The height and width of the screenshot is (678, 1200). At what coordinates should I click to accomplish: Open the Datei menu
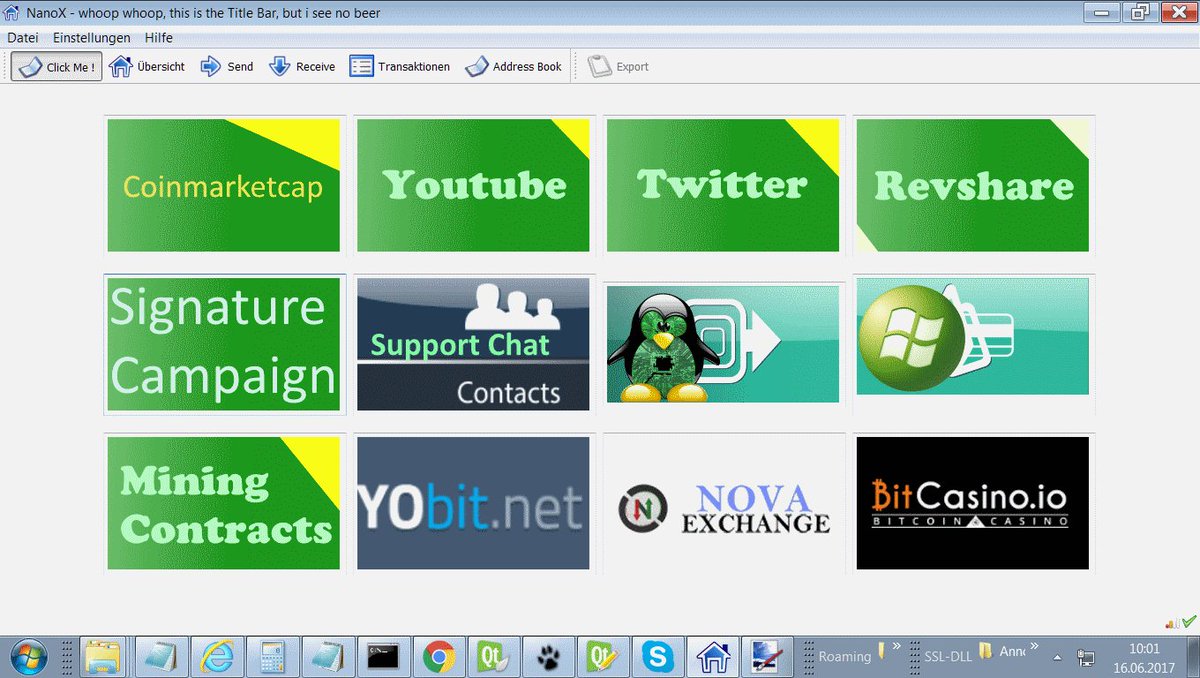pyautogui.click(x=23, y=38)
